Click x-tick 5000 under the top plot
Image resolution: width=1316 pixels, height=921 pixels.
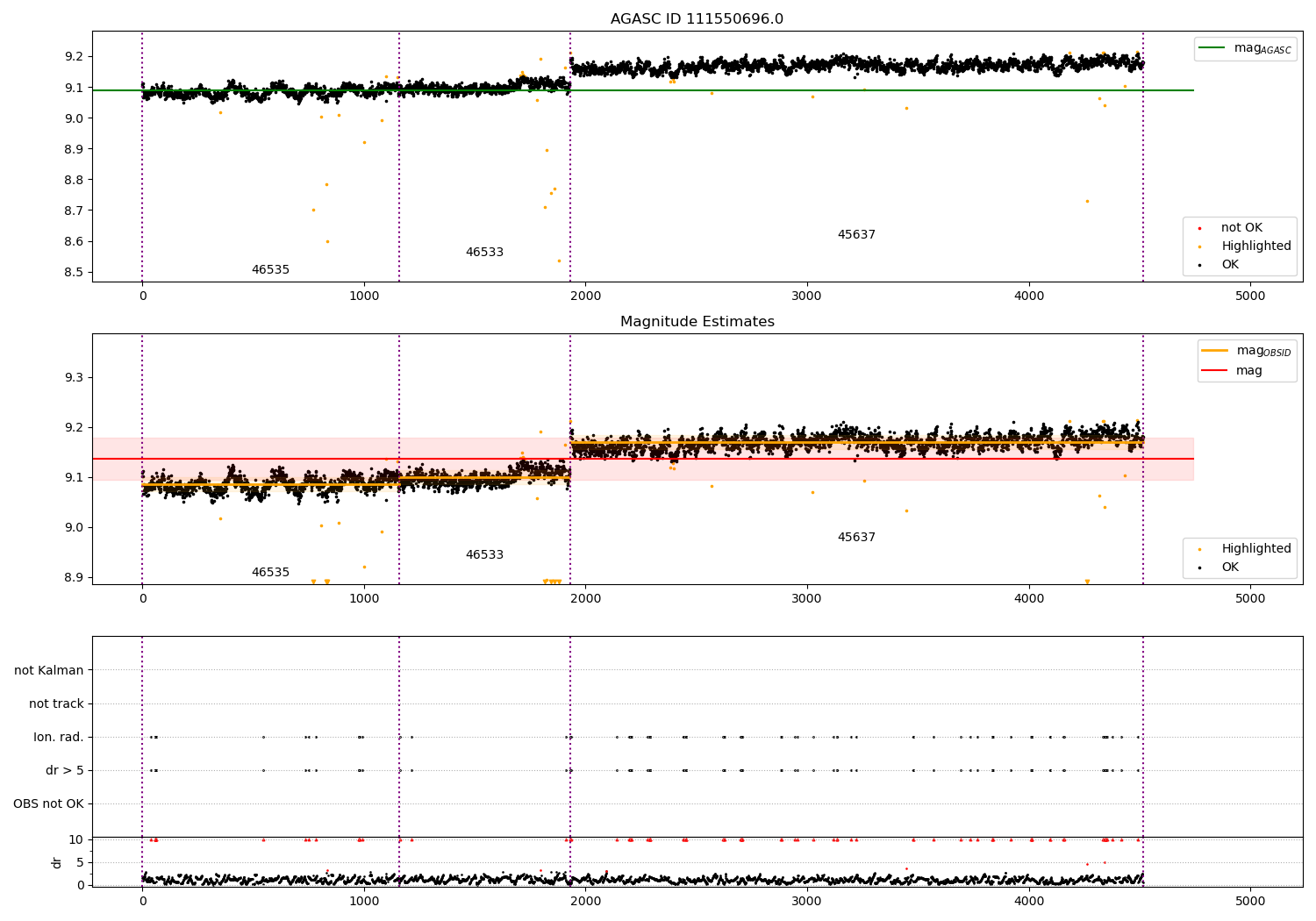click(1250, 296)
